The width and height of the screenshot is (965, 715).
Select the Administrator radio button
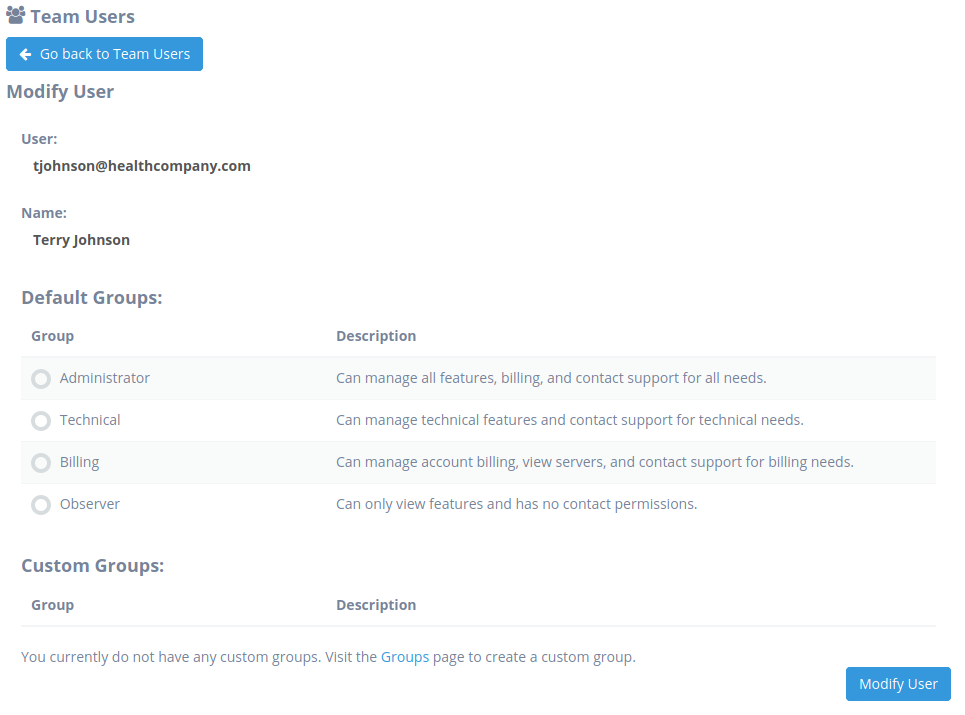pos(41,379)
